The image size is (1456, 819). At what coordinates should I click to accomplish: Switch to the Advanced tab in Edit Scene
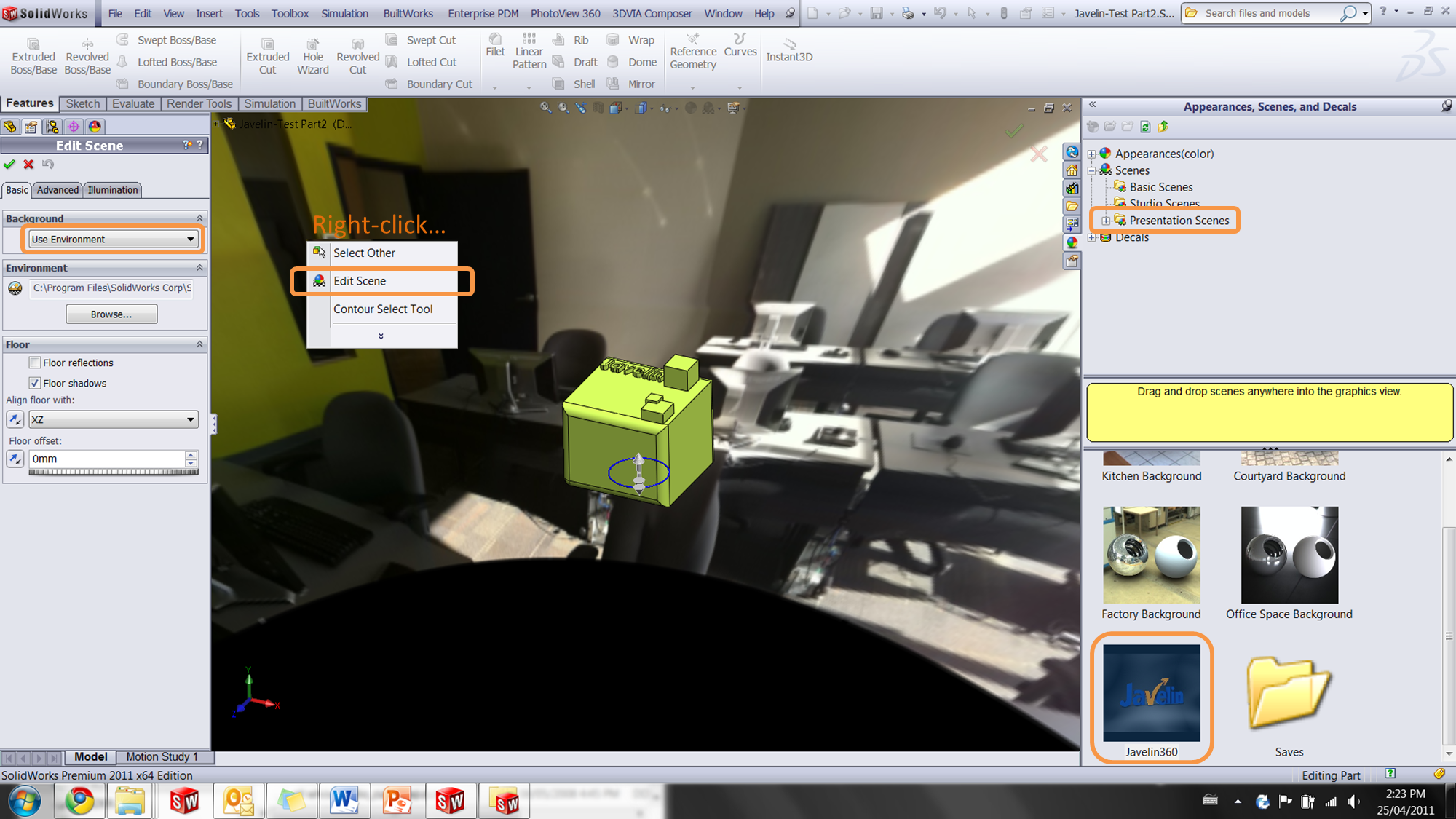(58, 190)
